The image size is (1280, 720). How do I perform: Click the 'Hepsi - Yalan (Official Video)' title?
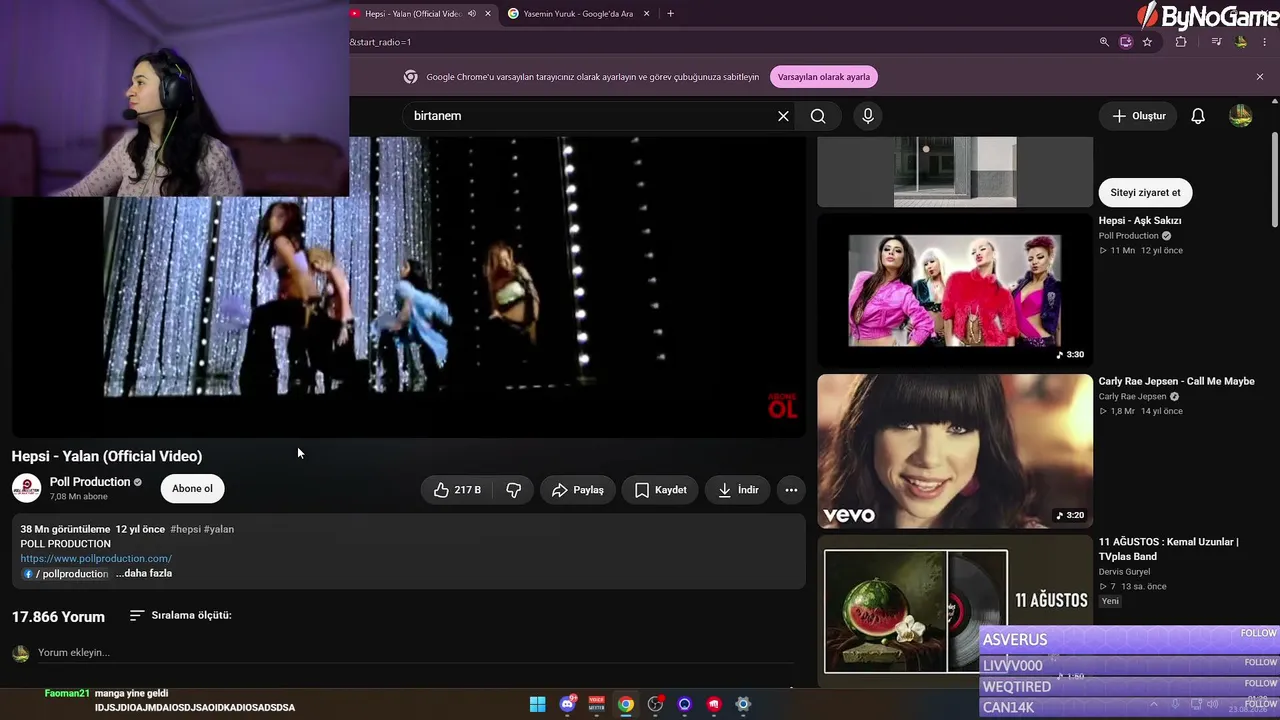tap(107, 456)
